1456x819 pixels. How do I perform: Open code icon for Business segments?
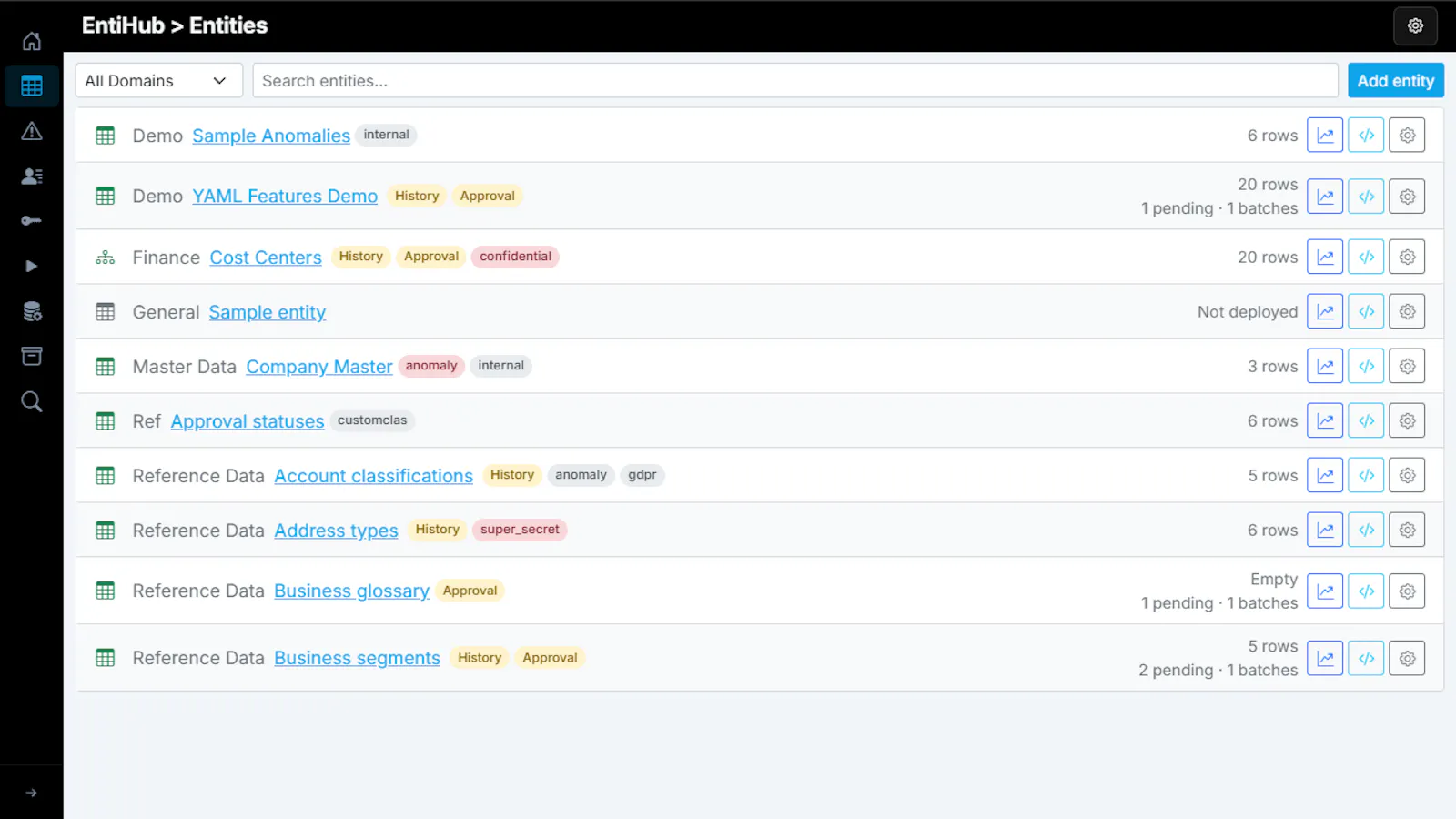1366,658
